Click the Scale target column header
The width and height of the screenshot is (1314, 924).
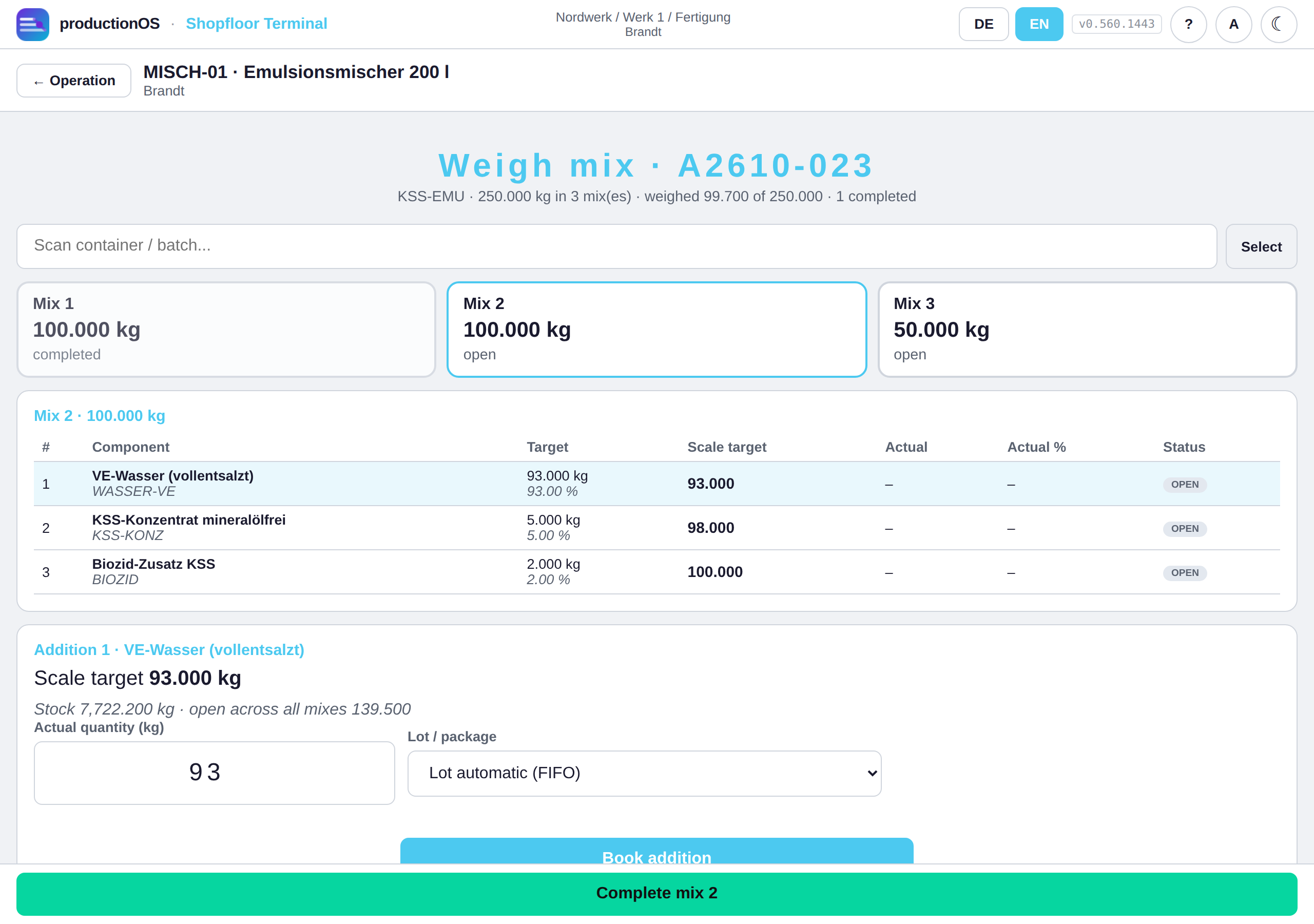(x=726, y=447)
